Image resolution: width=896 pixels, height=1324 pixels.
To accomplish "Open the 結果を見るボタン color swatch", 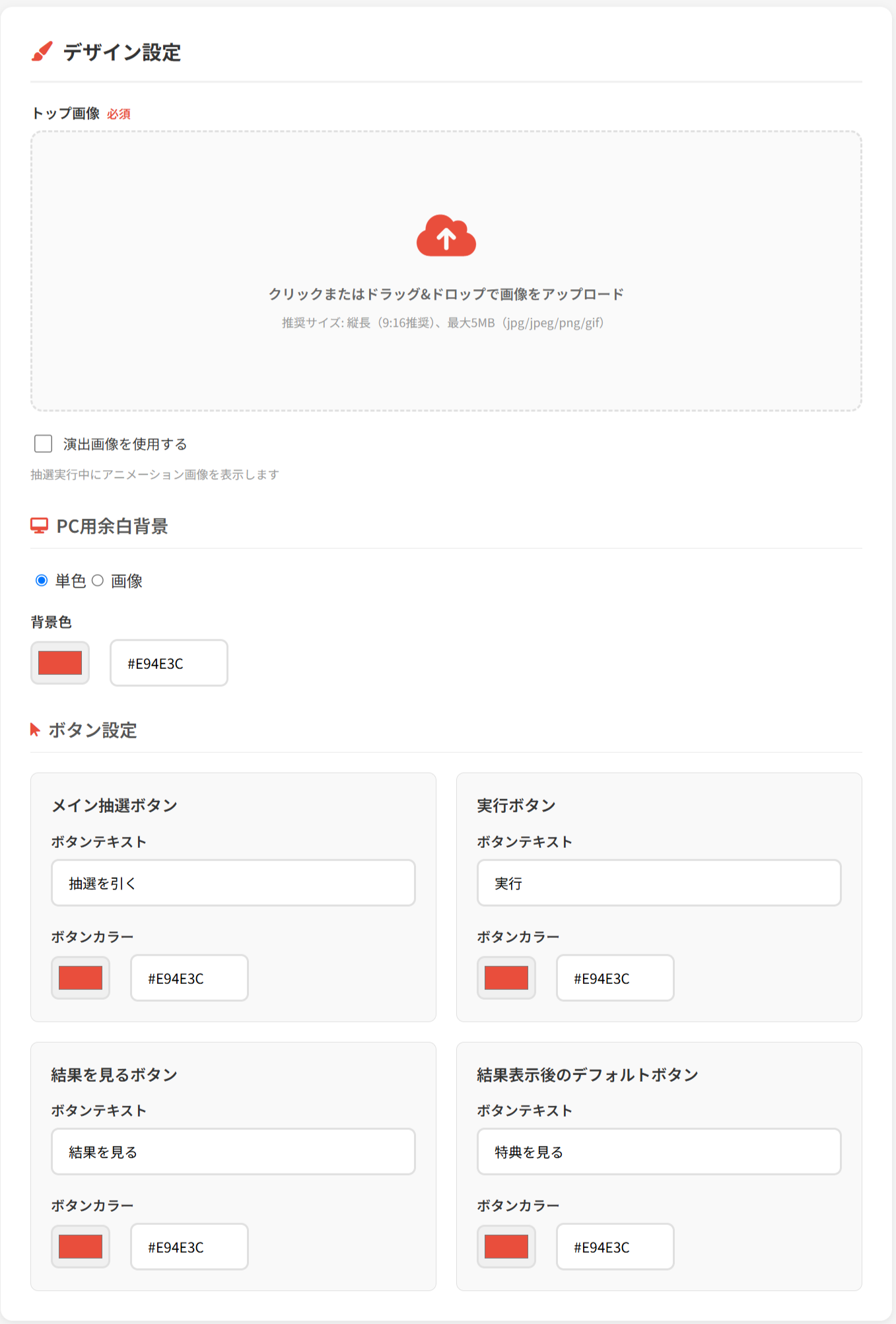I will pos(81,1247).
